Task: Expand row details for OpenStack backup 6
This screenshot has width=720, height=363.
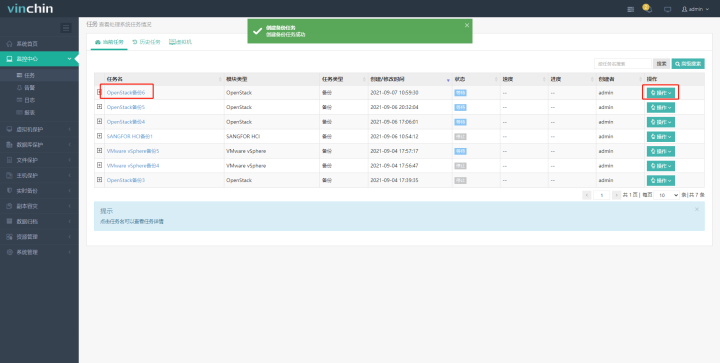Action: pyautogui.click(x=99, y=92)
